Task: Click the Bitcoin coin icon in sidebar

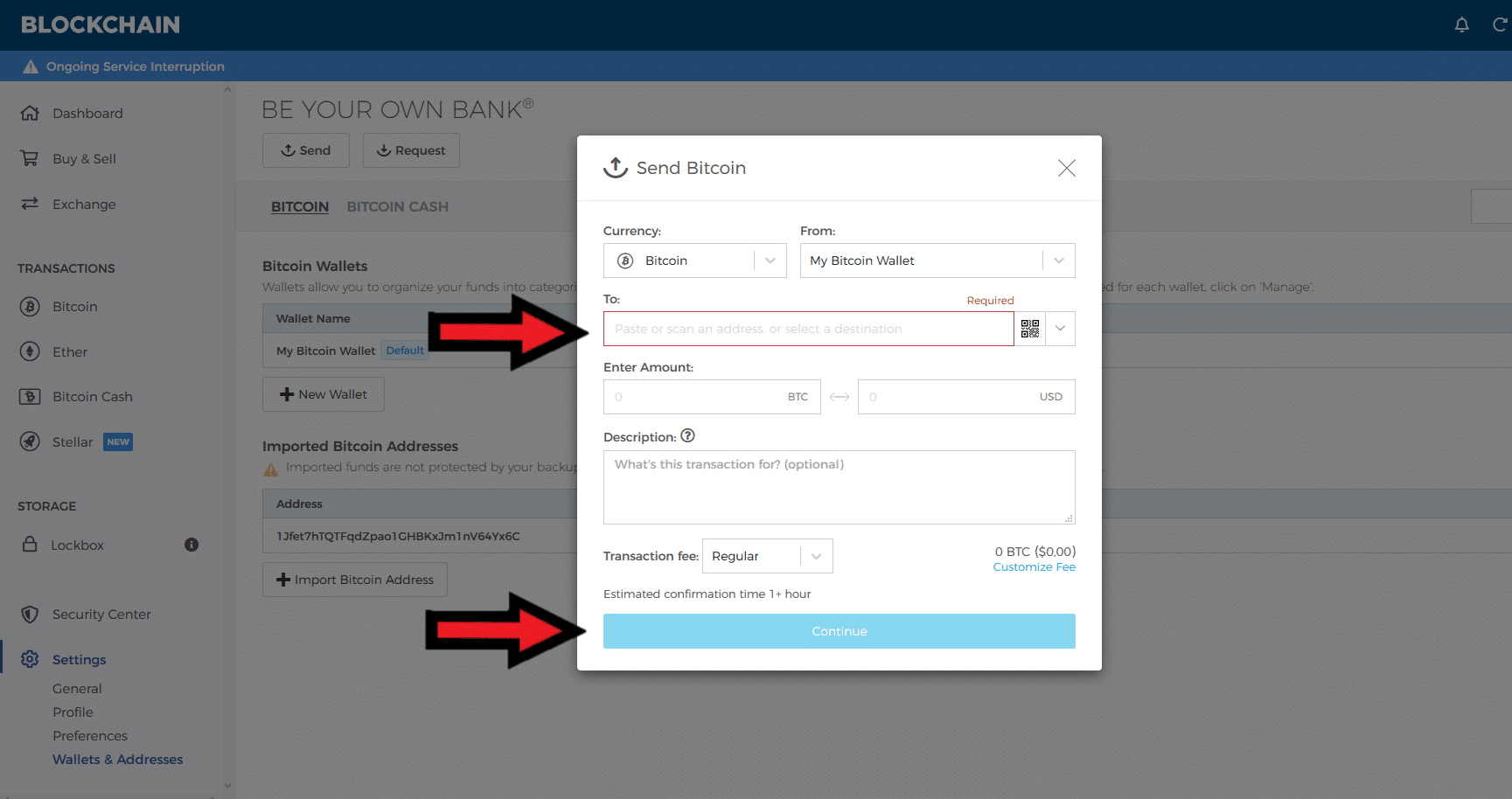Action: point(30,307)
